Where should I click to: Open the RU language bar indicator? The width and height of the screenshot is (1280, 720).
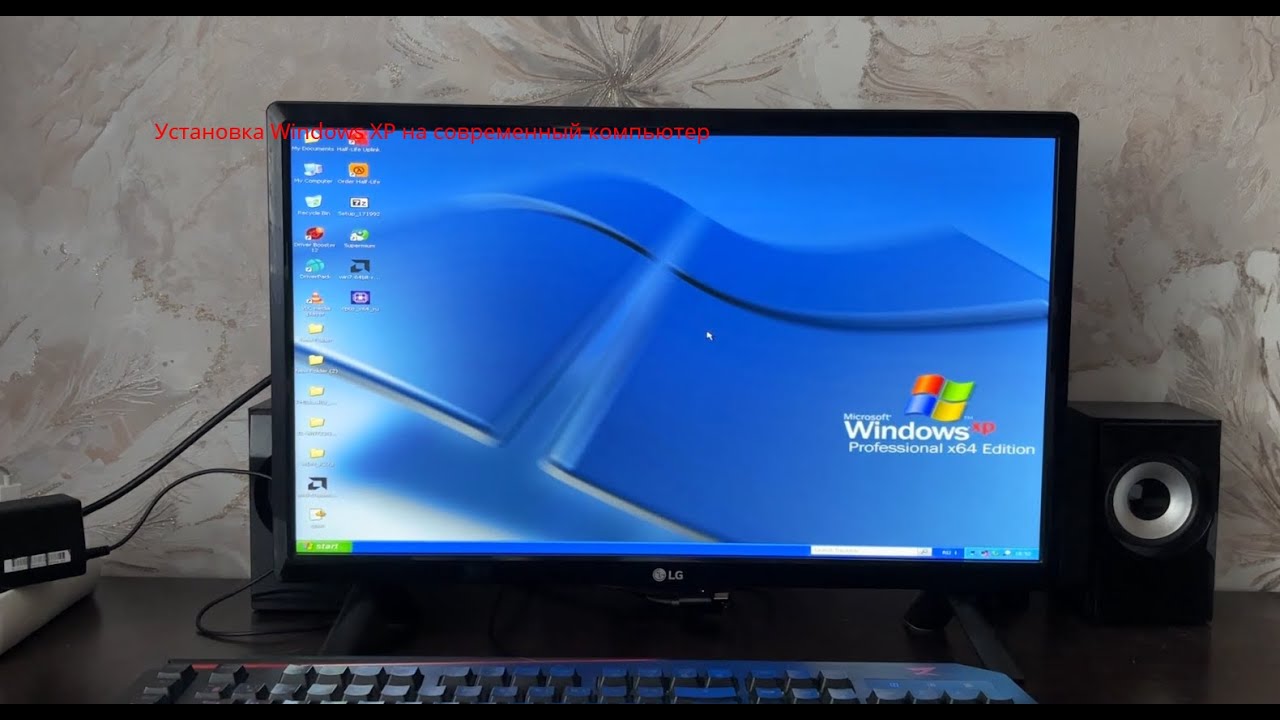(x=948, y=552)
